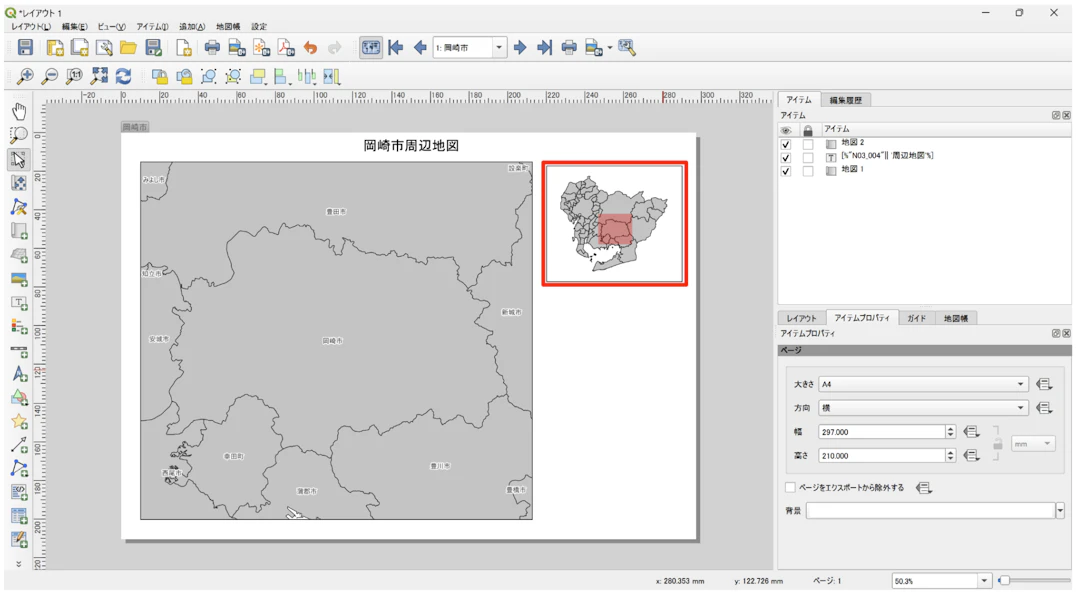Click the refresh view icon
This screenshot has height=595, width=1080.
[123, 76]
